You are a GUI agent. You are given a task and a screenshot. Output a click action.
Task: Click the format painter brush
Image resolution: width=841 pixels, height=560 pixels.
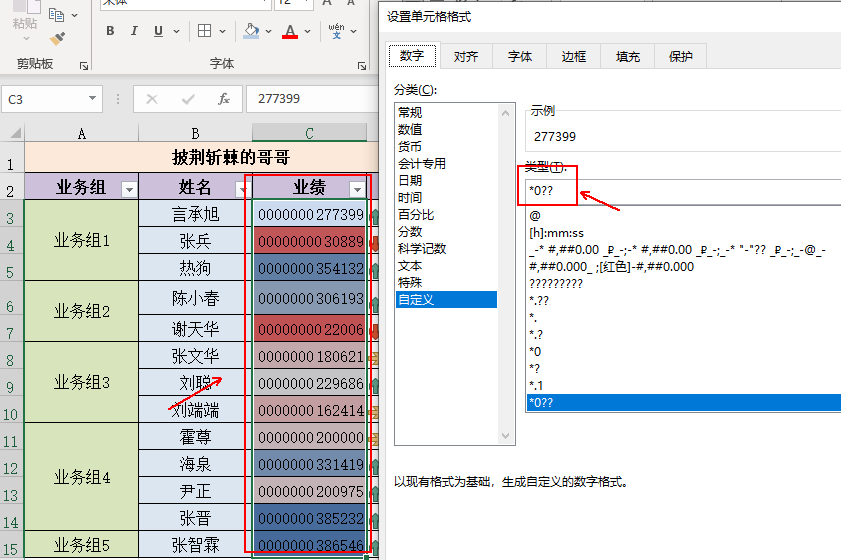pyautogui.click(x=57, y=39)
